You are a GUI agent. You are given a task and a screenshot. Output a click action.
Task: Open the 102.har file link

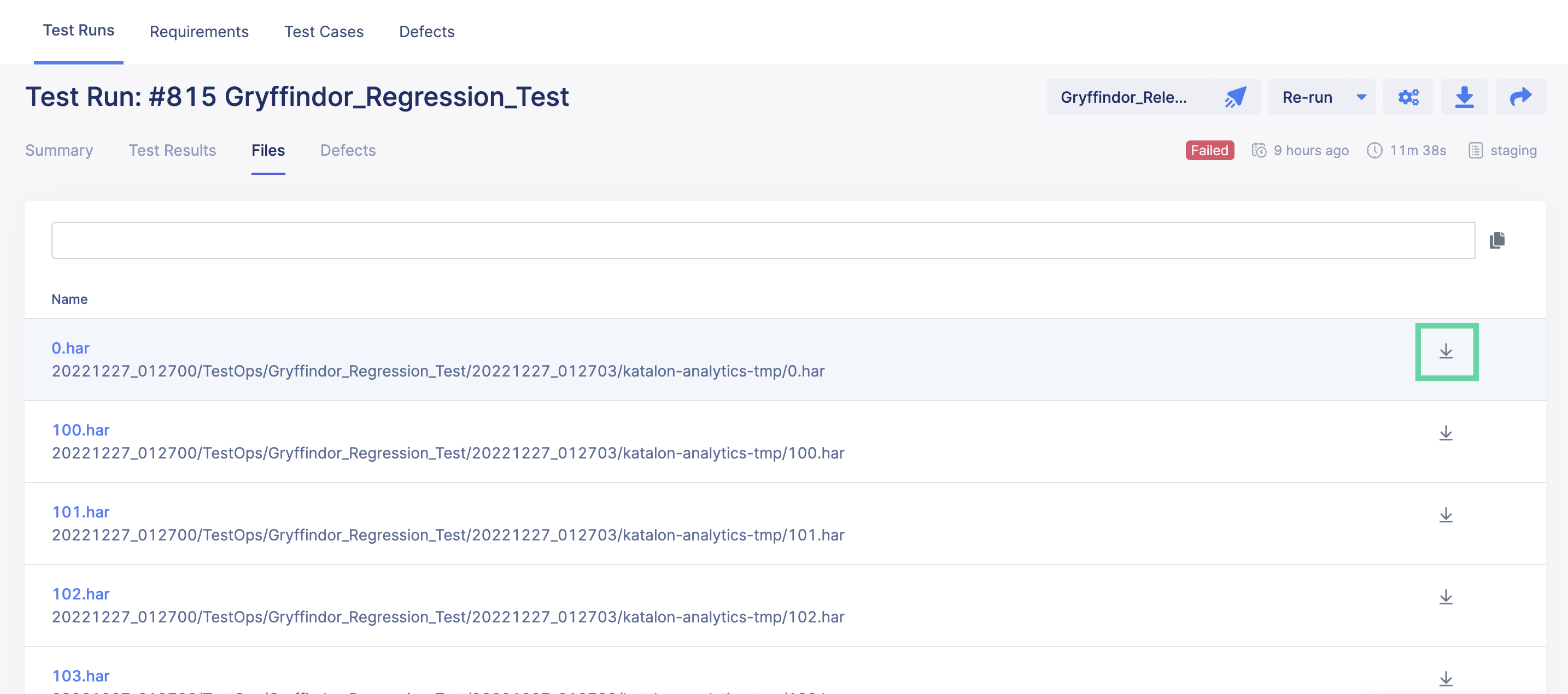(81, 593)
